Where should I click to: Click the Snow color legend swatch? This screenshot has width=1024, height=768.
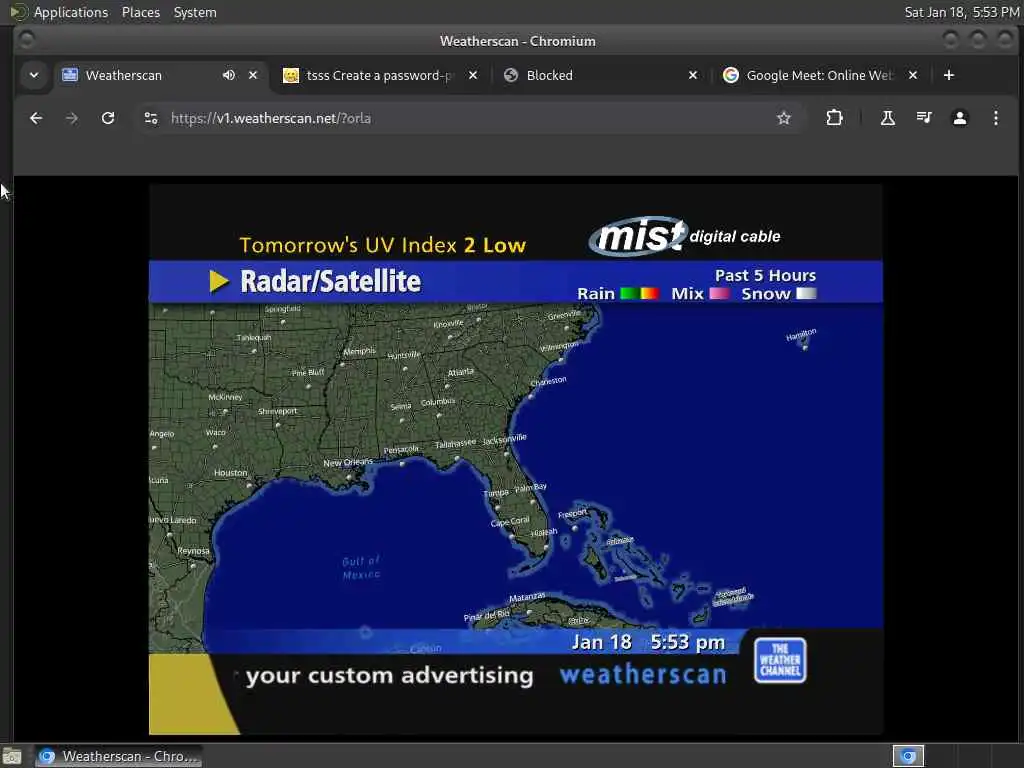click(x=806, y=293)
